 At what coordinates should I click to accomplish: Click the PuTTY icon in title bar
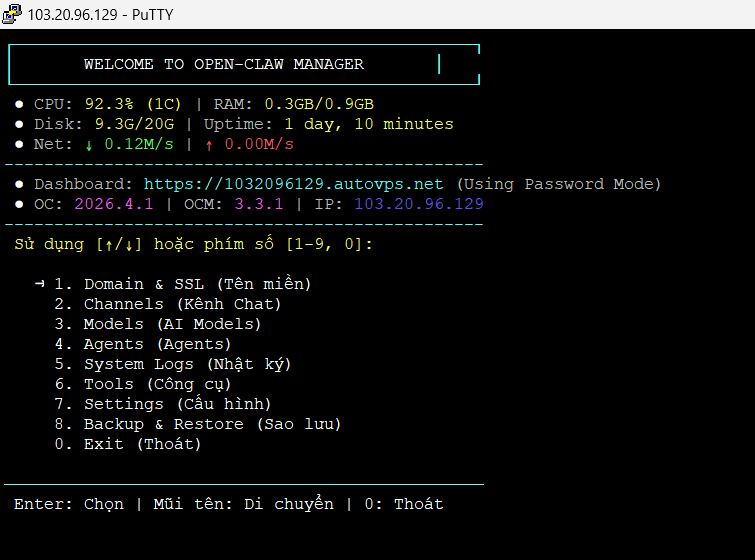click(x=12, y=14)
